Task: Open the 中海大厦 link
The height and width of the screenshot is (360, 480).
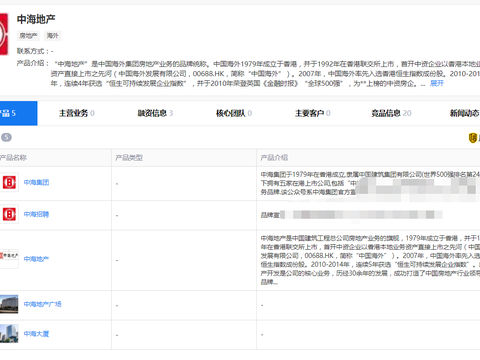Action: (x=36, y=334)
